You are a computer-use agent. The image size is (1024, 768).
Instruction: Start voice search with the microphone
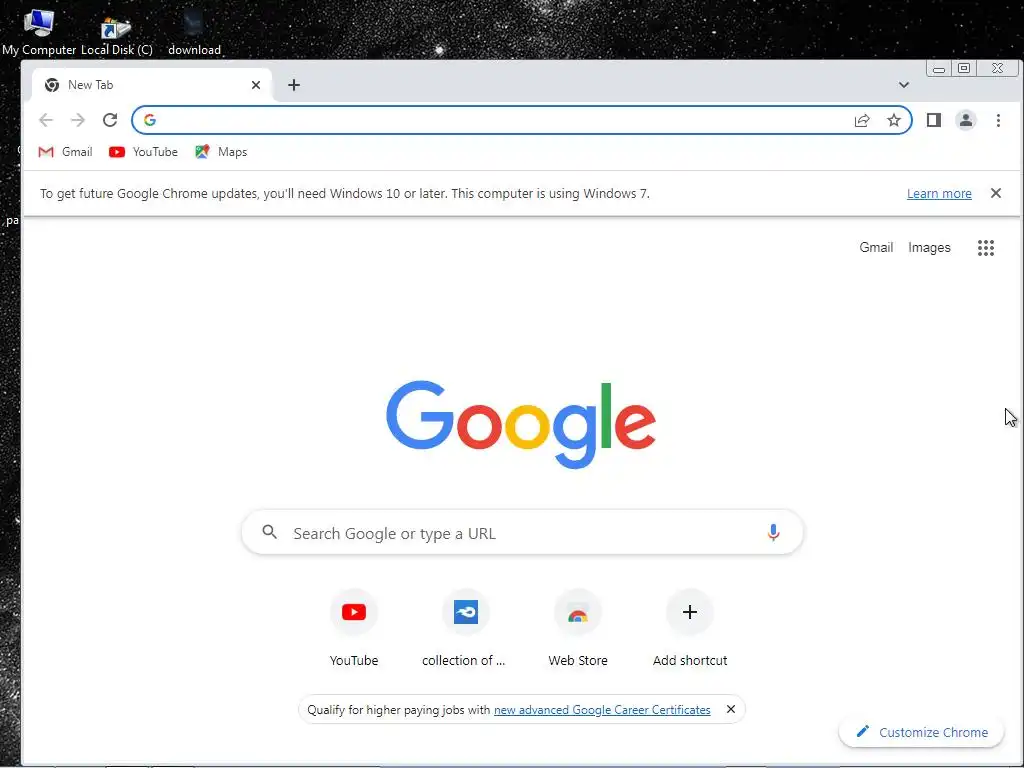[x=773, y=533]
